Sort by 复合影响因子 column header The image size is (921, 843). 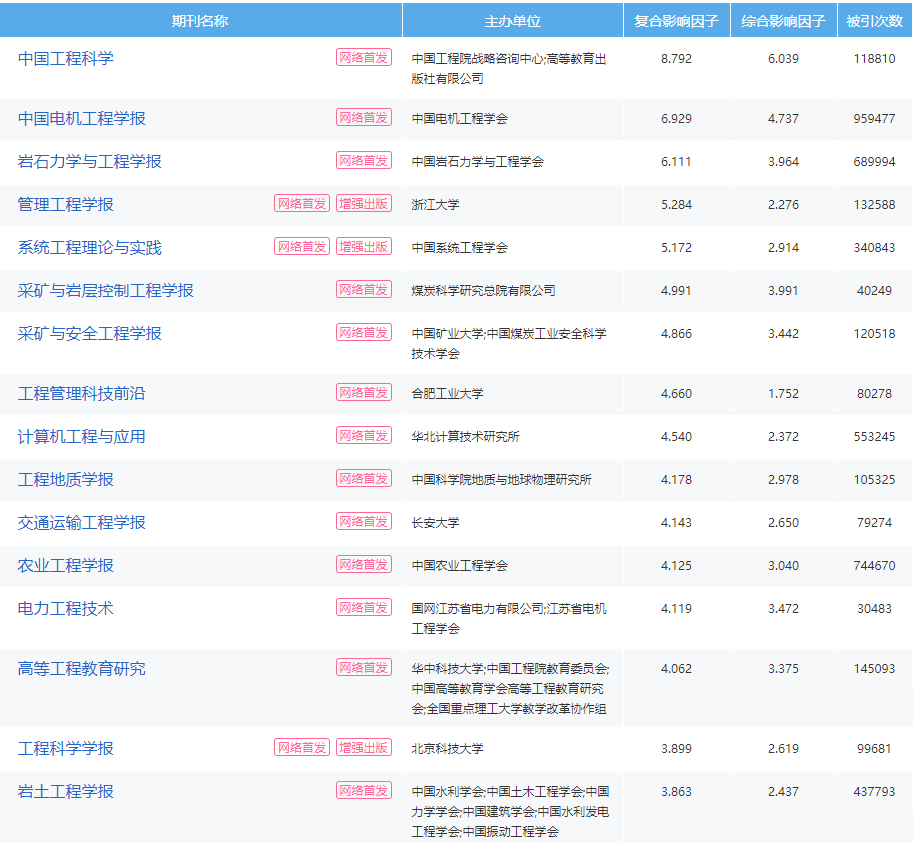(x=677, y=21)
